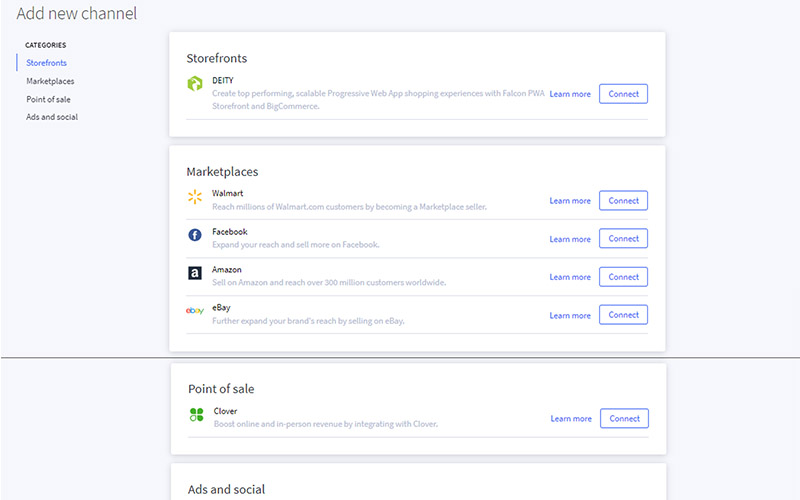Click 'Further expand your brand's reach' description
This screenshot has height=500, width=800.
pyautogui.click(x=308, y=321)
